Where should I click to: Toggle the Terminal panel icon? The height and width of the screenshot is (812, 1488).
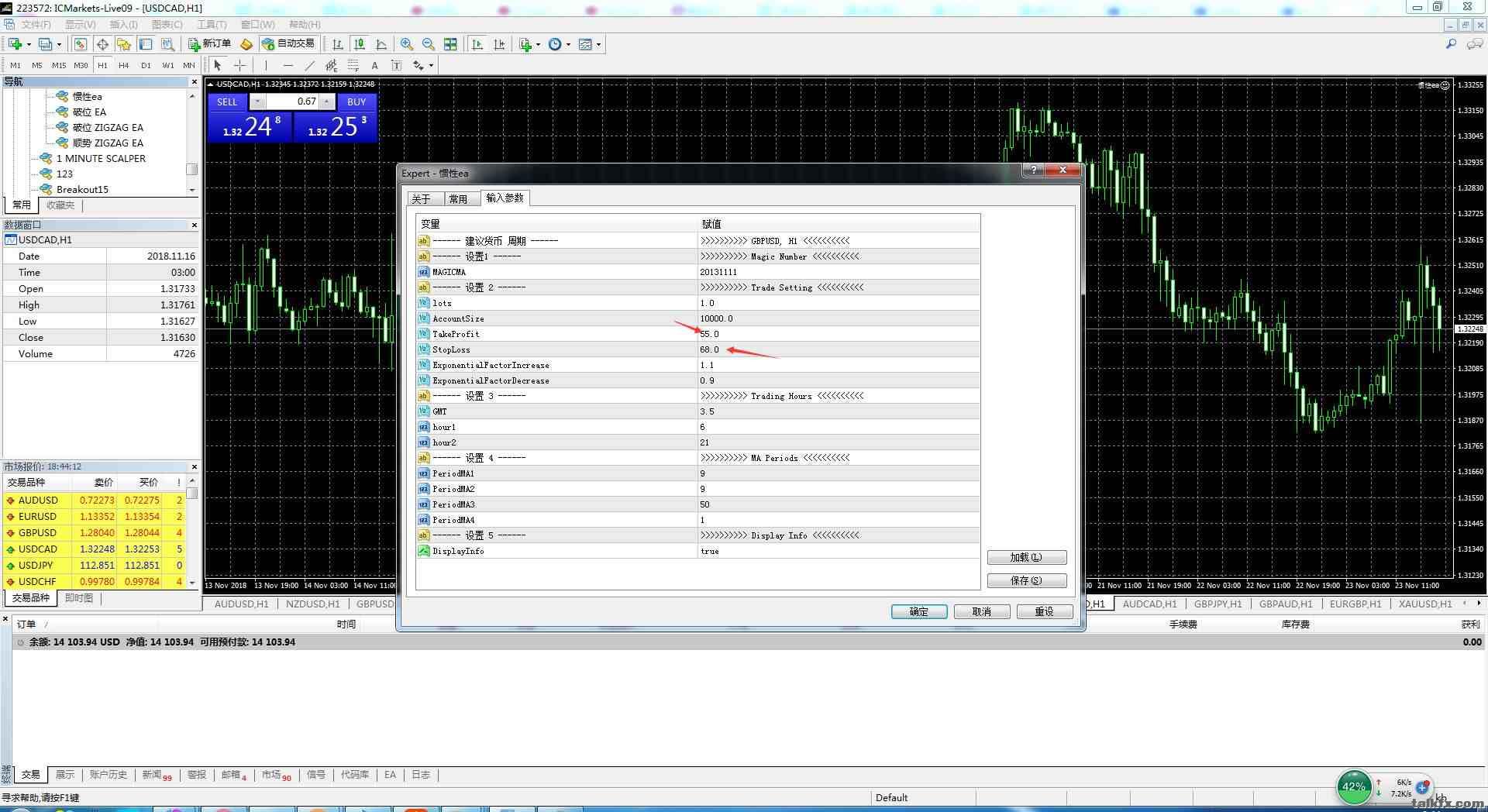(x=146, y=44)
